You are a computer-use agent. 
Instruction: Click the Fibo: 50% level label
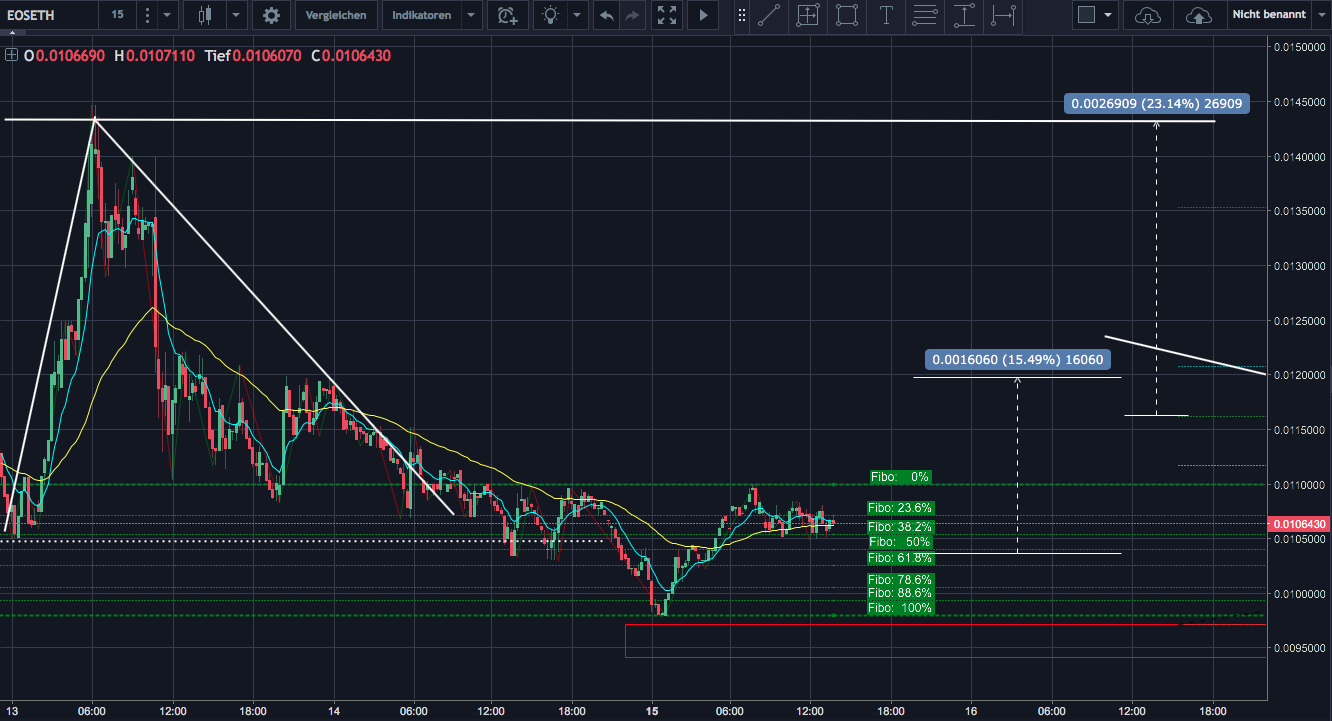click(900, 542)
